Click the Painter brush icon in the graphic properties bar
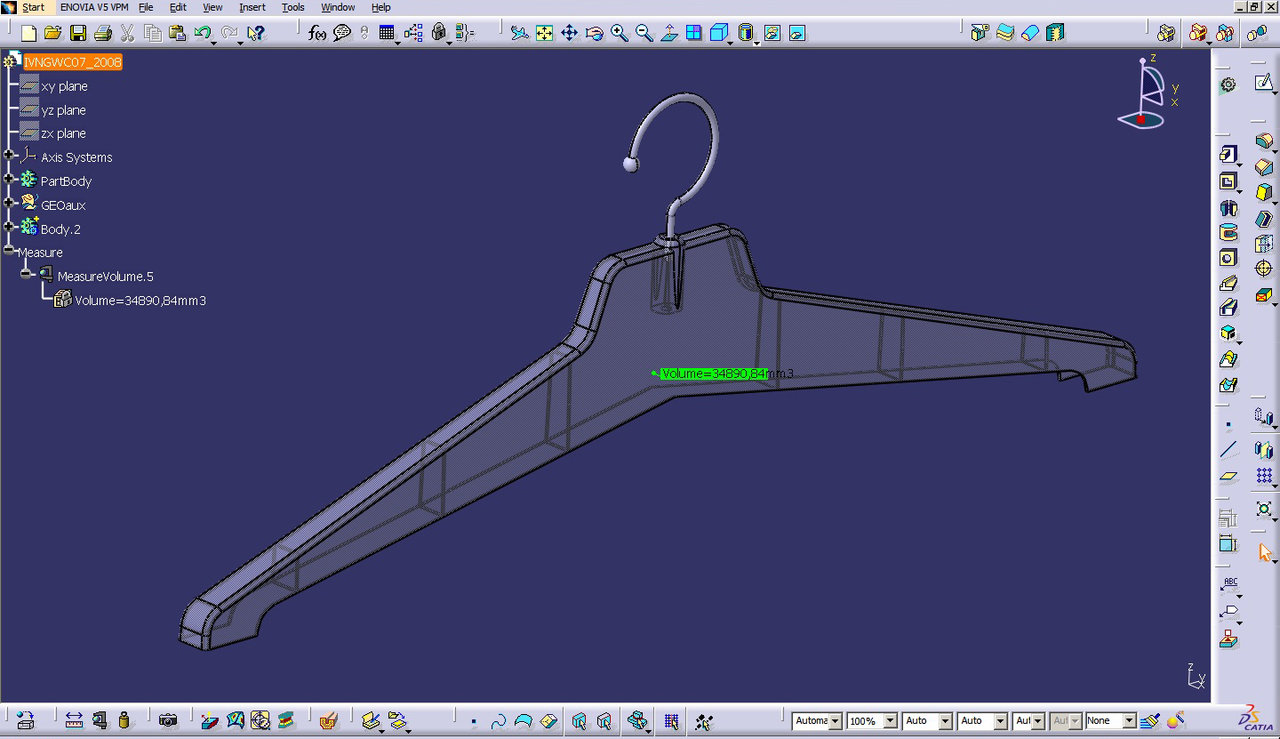The image size is (1280, 739). pyautogui.click(x=1150, y=720)
